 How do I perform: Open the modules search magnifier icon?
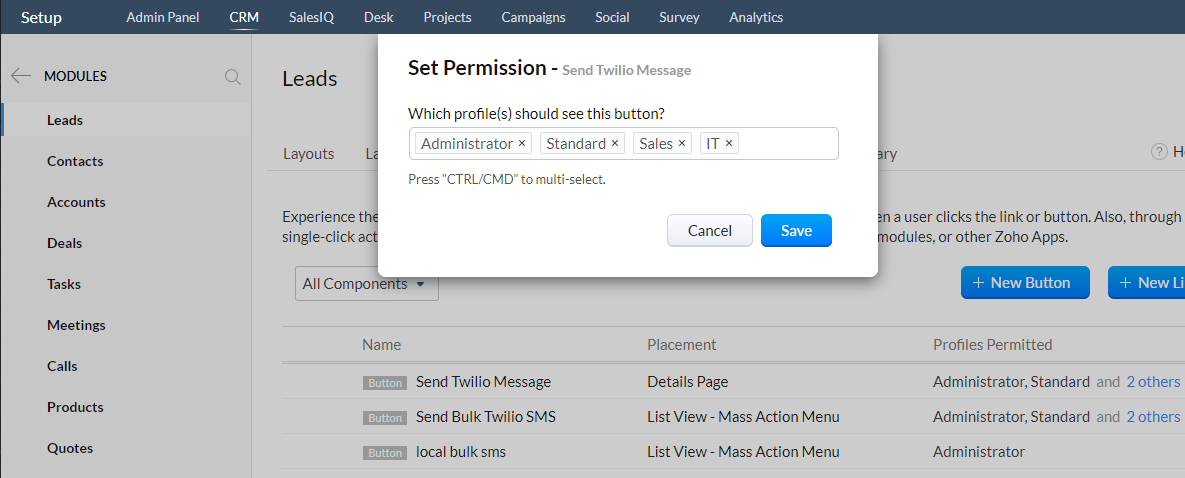tap(233, 76)
